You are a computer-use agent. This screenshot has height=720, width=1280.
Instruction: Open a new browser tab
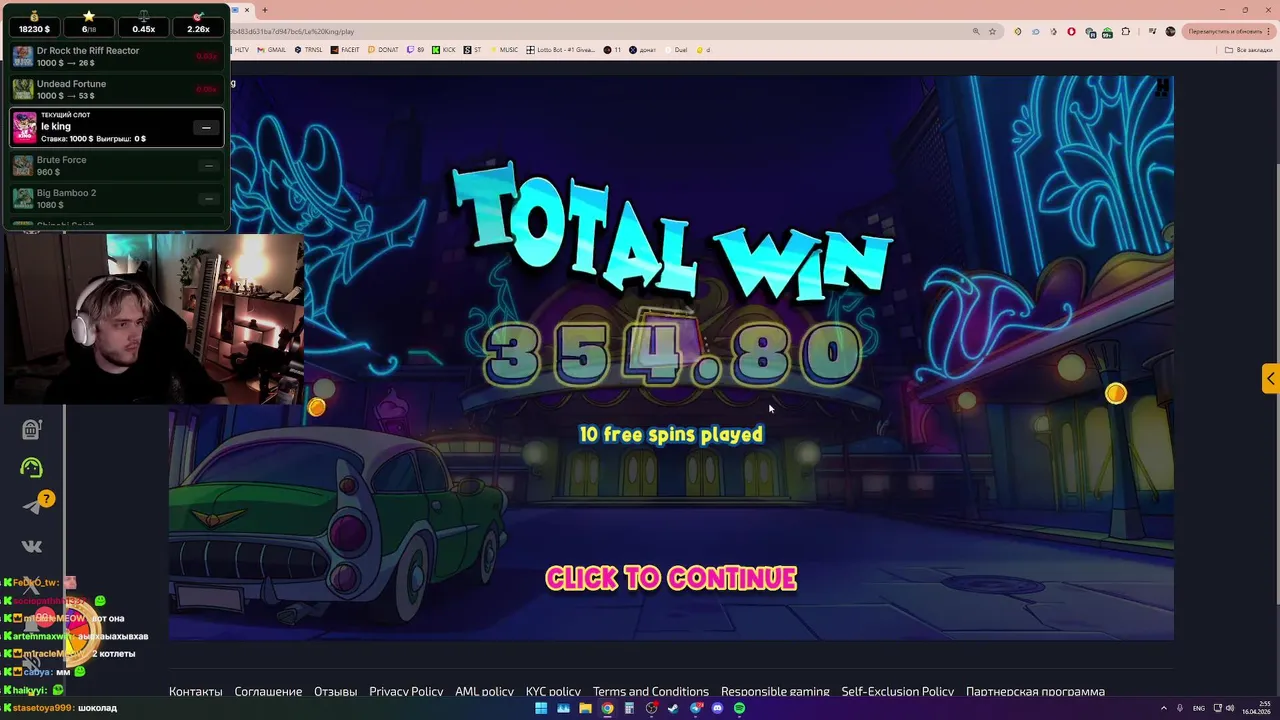click(265, 10)
